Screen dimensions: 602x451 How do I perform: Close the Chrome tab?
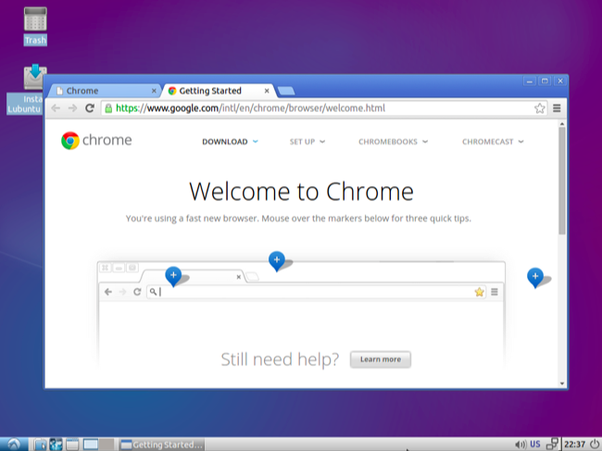[x=154, y=91]
